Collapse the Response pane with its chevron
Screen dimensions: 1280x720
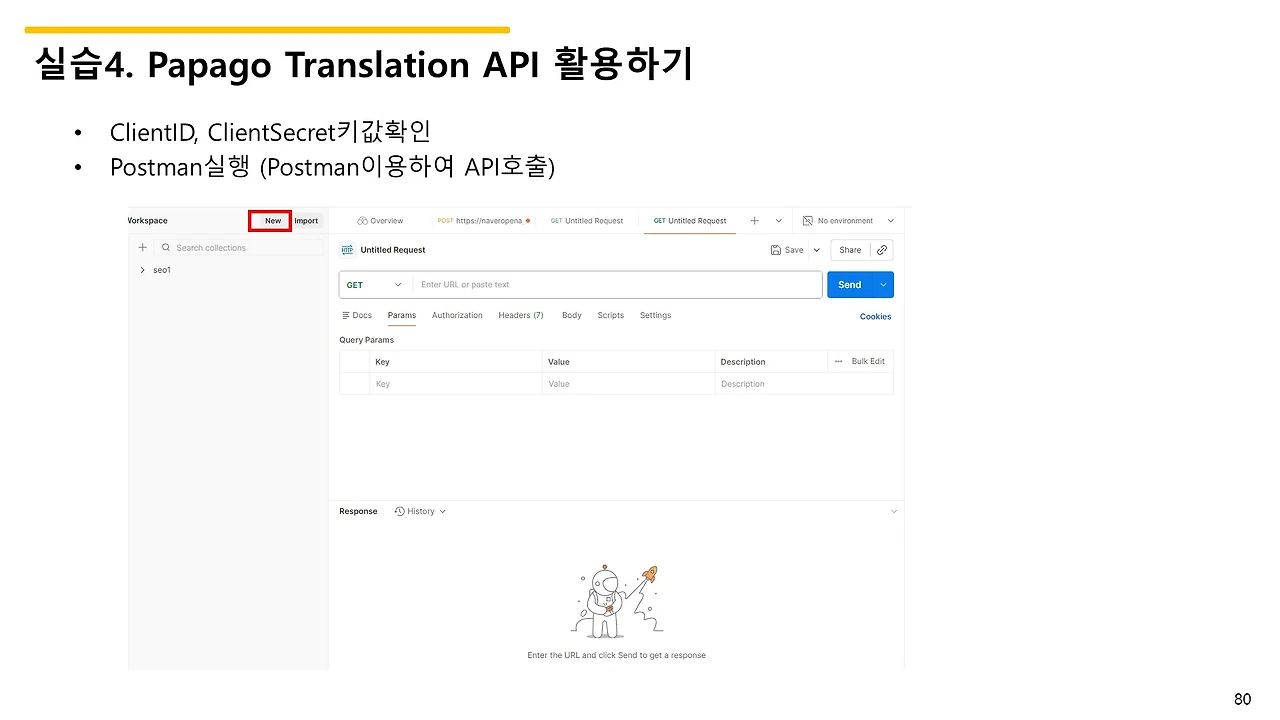(x=894, y=511)
